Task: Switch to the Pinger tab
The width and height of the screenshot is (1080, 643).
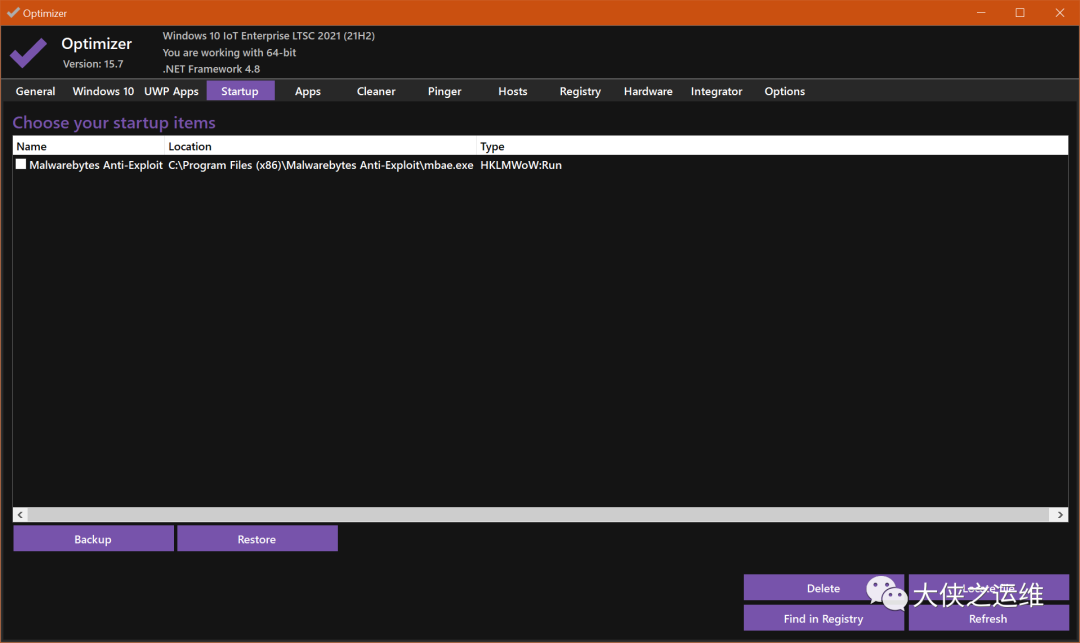Action: coord(444,91)
